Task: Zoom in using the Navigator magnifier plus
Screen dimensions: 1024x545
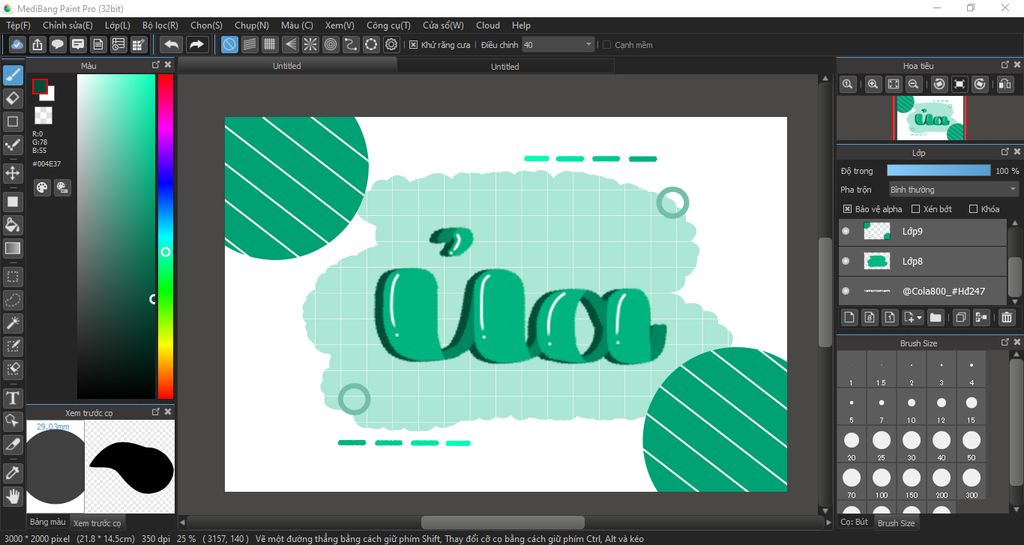Action: 873,85
